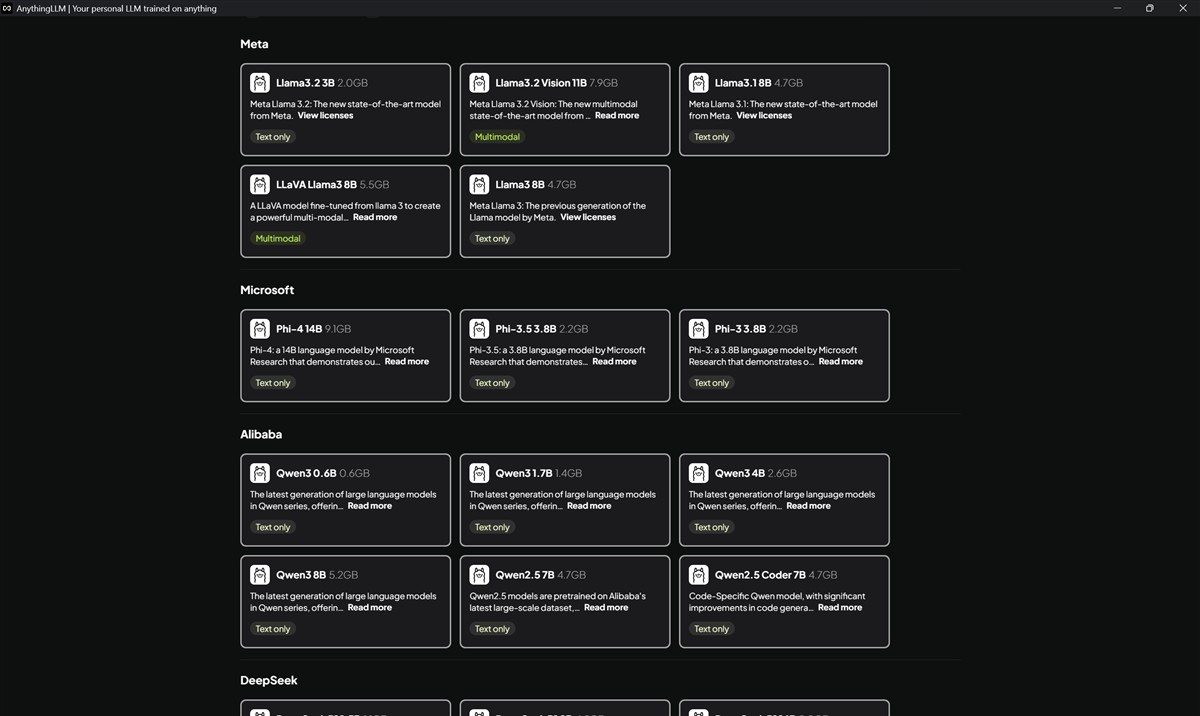Click the Qwen2.5 Coder 7B model icon
Image resolution: width=1200 pixels, height=716 pixels.
pos(698,575)
